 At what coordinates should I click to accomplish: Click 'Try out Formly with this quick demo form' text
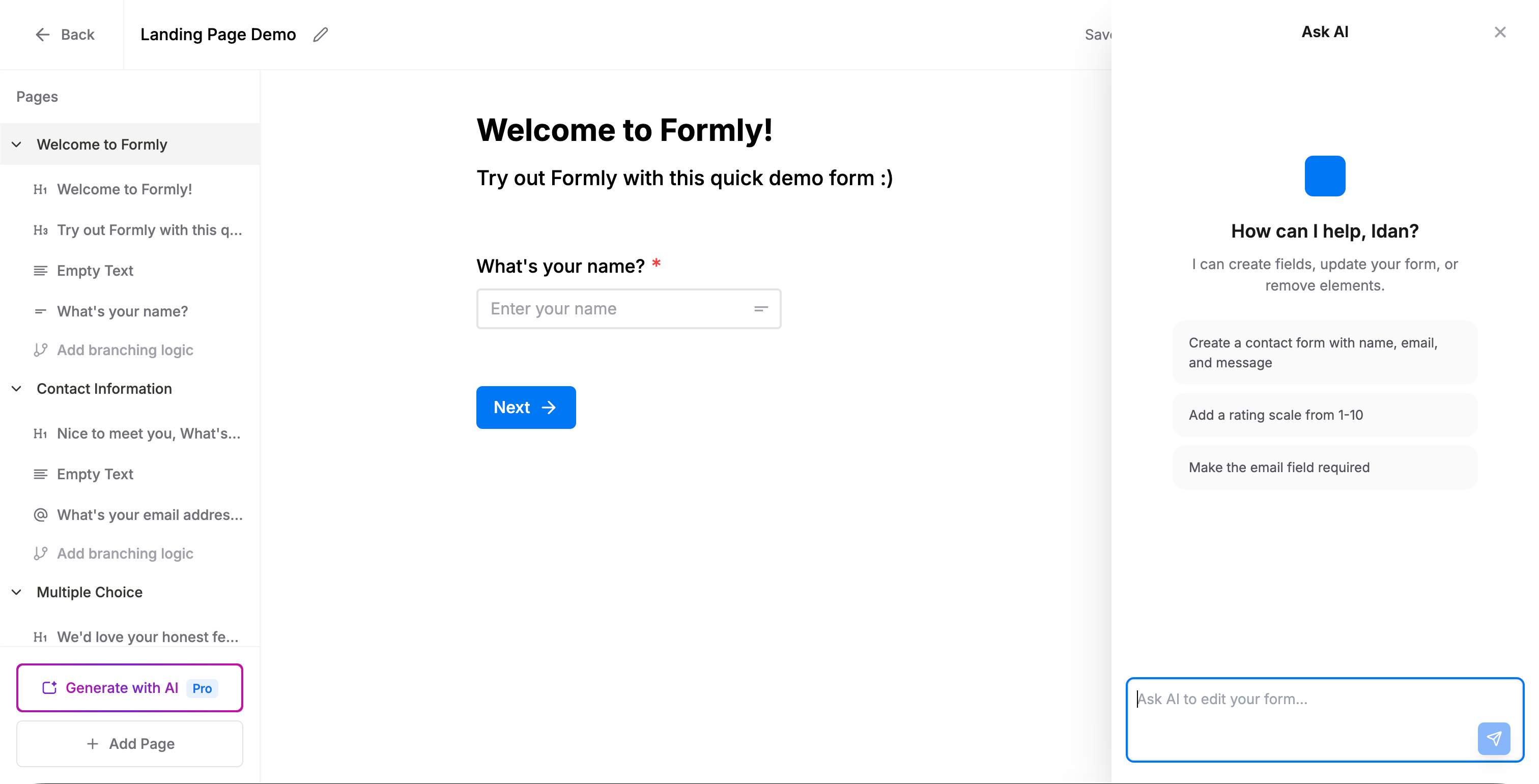(684, 178)
